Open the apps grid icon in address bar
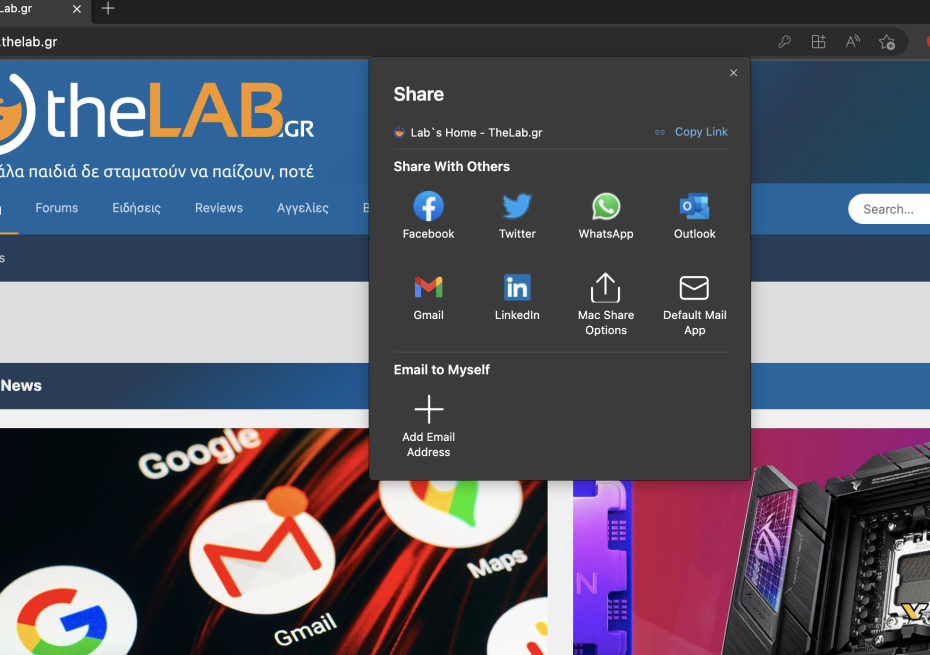 pyautogui.click(x=818, y=42)
